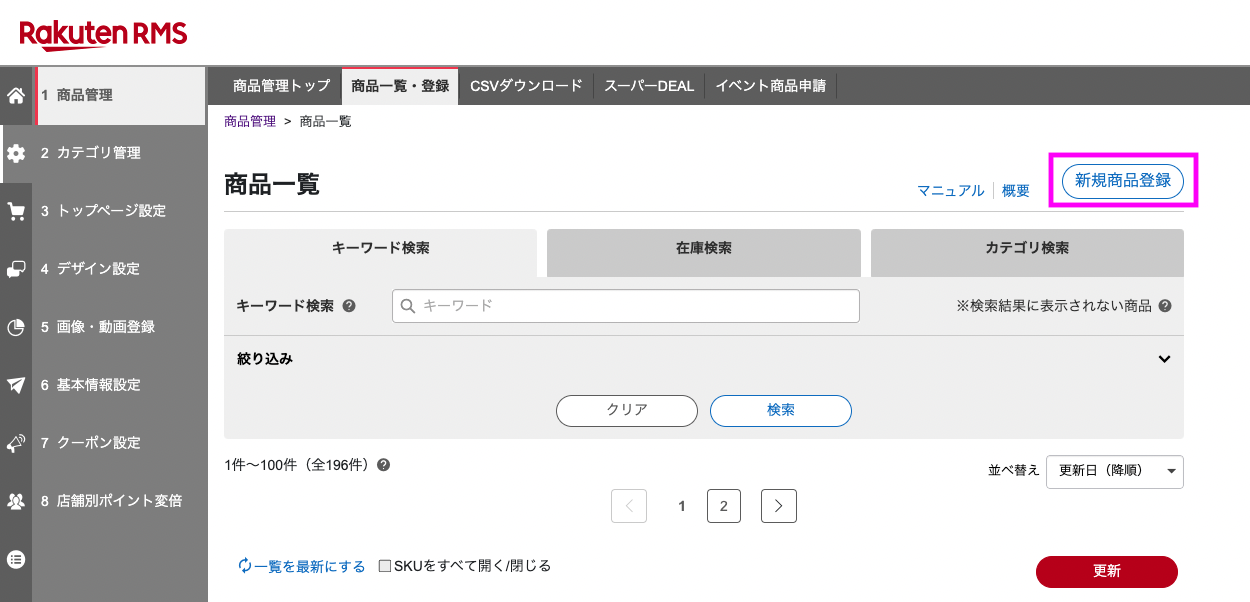The height and width of the screenshot is (602, 1250).
Task: Select 8 店舗別ポイント変倍 in sidebar
Action: [x=120, y=501]
